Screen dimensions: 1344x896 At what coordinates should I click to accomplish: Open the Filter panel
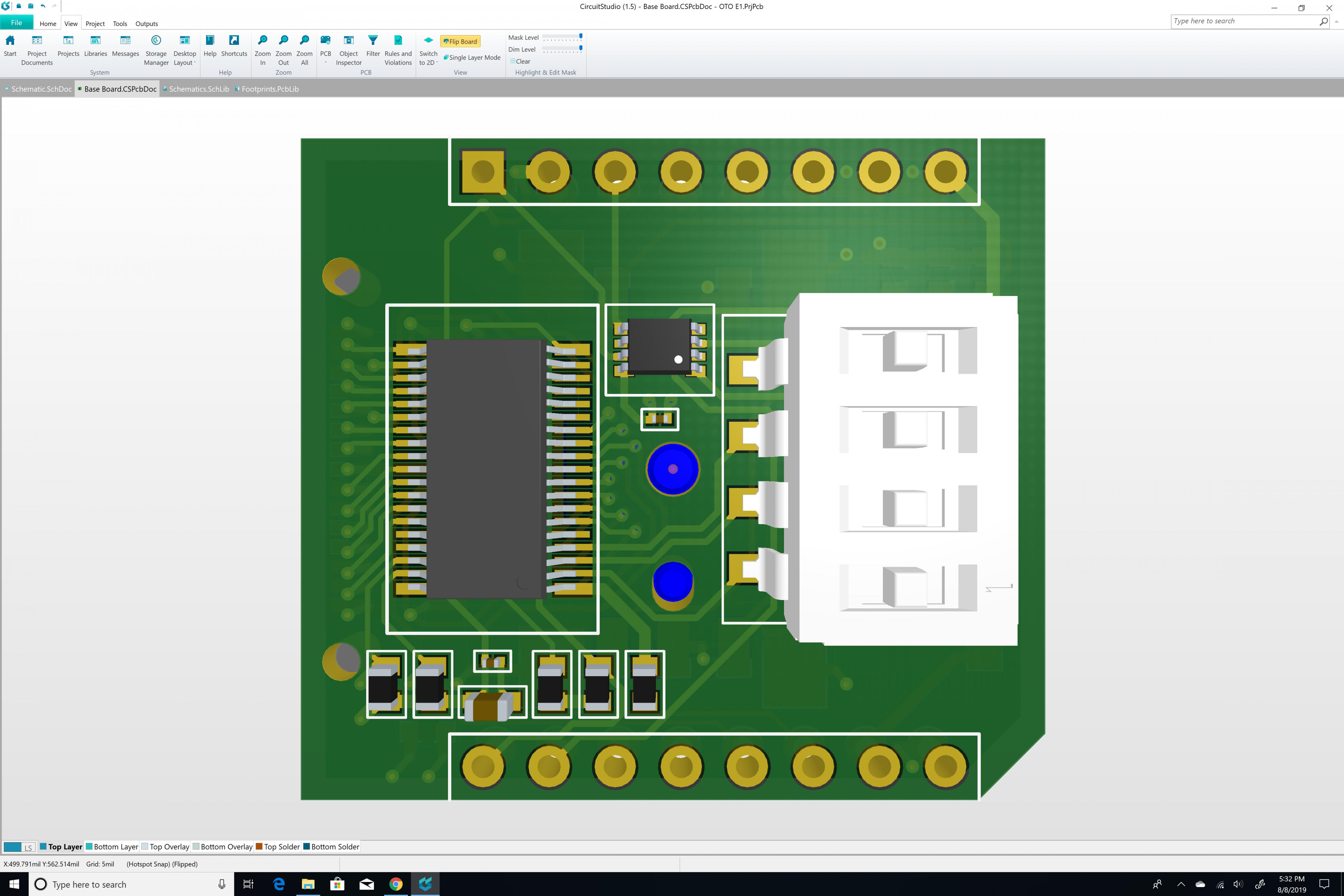[372, 46]
